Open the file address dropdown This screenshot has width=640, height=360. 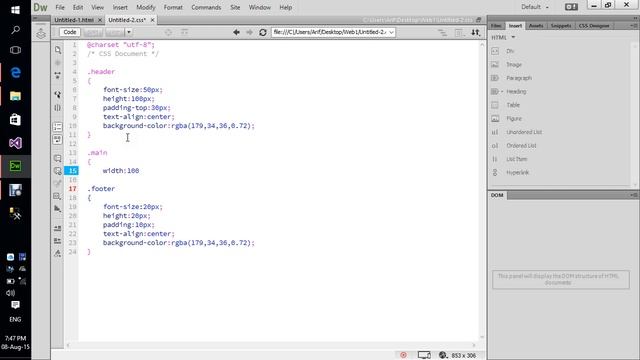391,32
